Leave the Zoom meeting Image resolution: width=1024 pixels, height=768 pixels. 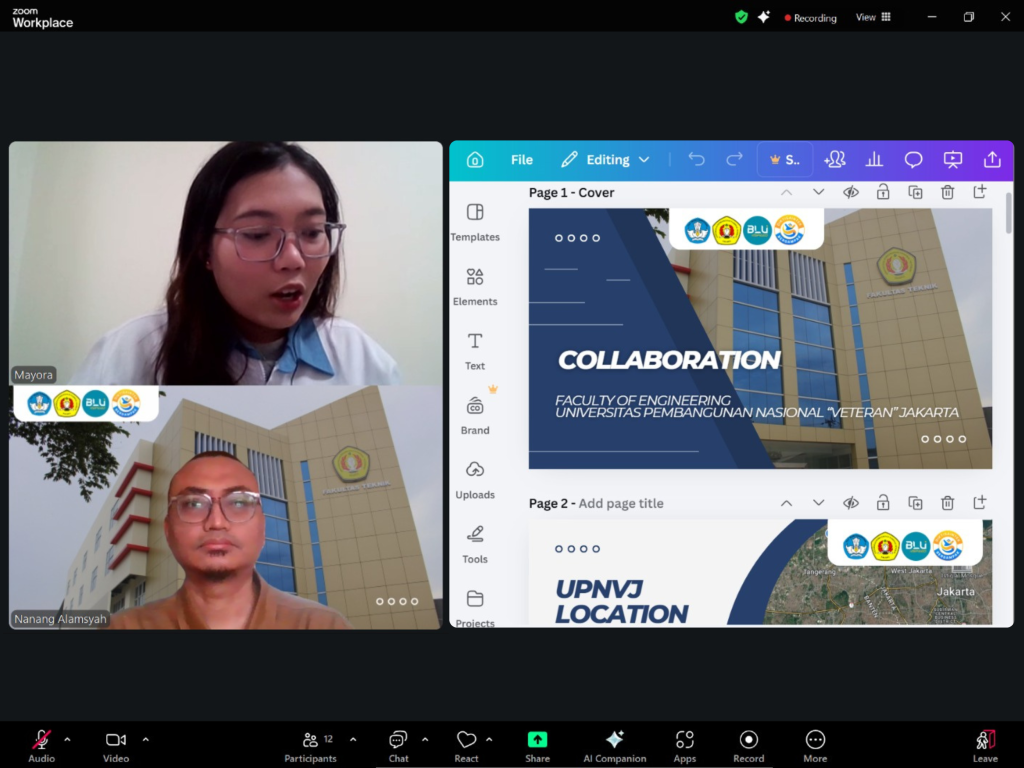pyautogui.click(x=985, y=746)
